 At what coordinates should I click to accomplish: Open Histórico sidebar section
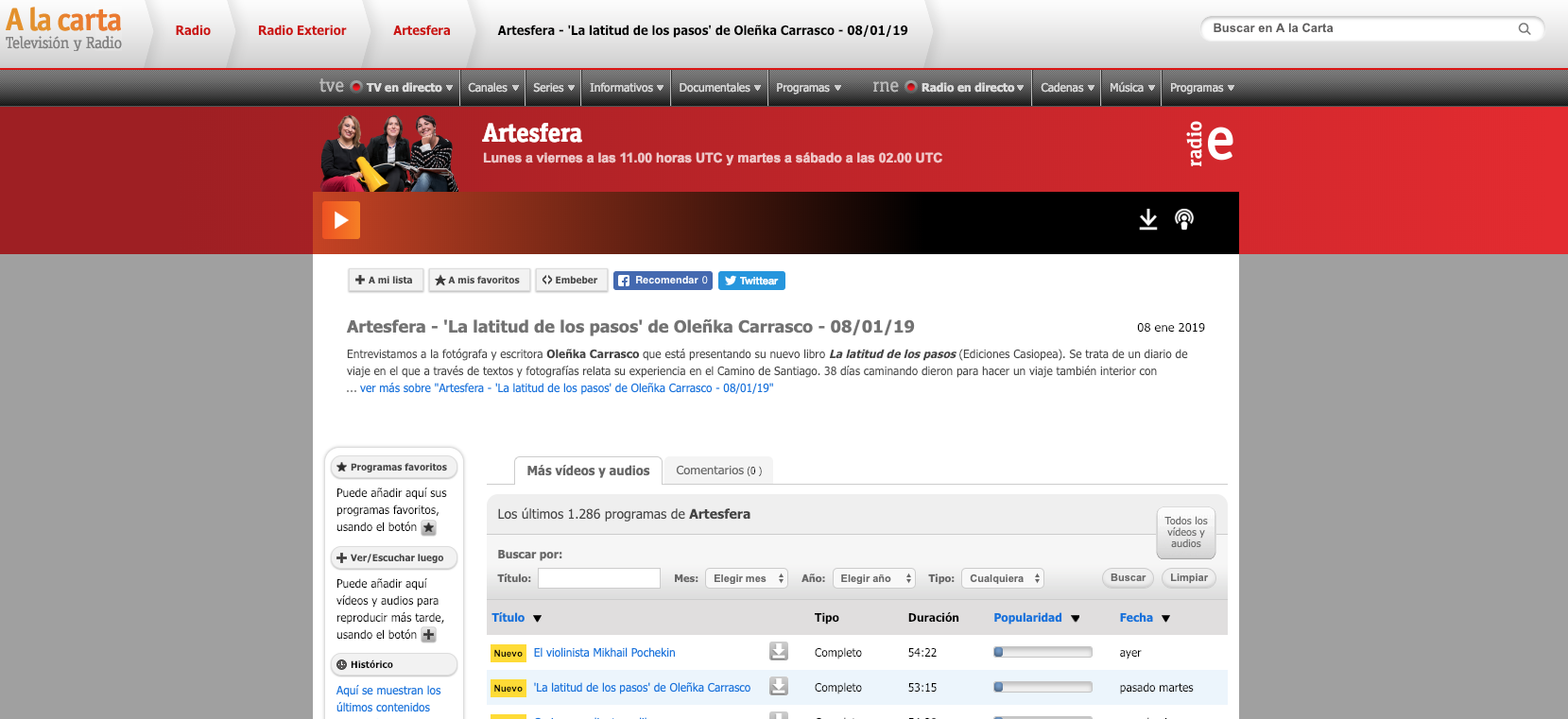point(393,664)
